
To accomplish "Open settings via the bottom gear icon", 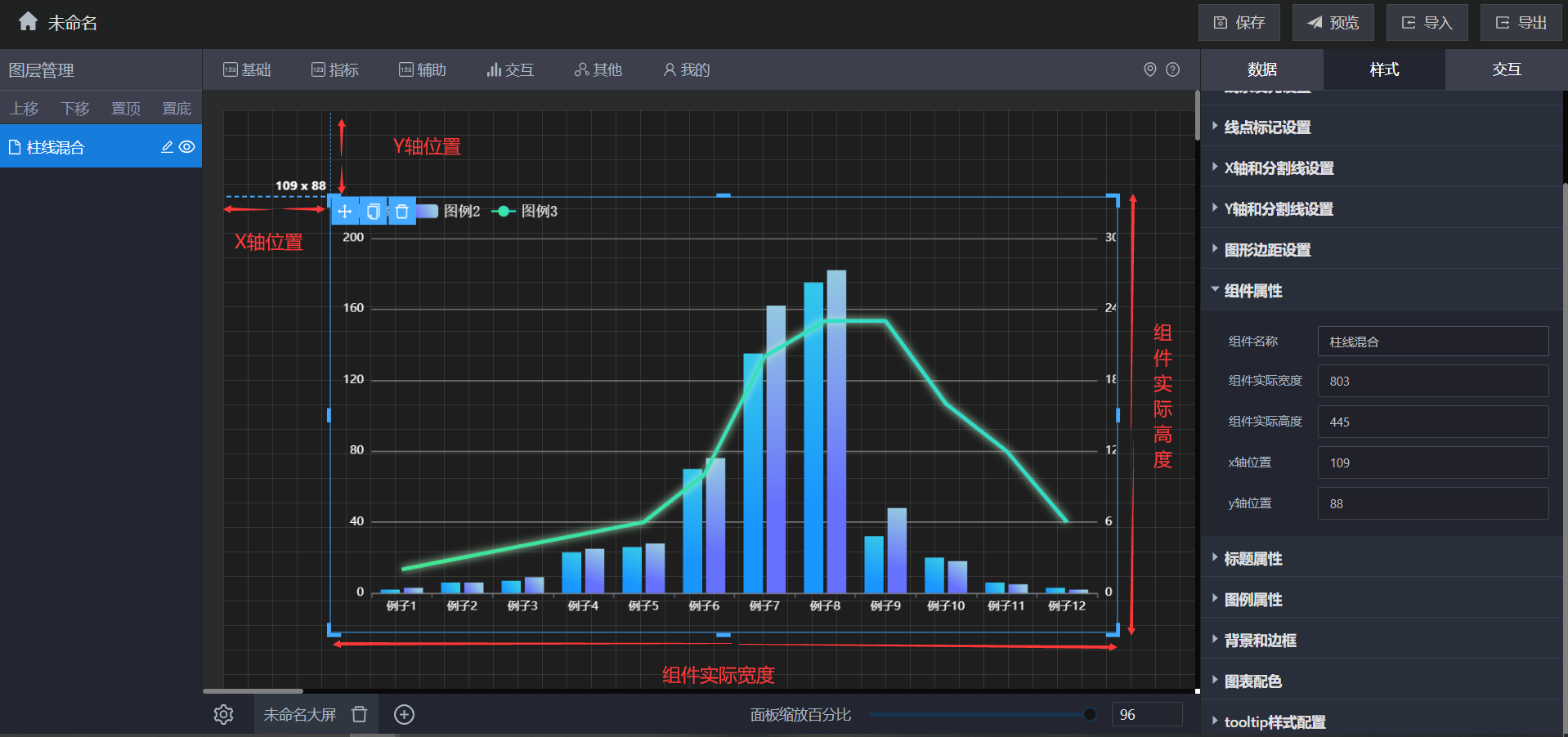I will click(x=223, y=715).
